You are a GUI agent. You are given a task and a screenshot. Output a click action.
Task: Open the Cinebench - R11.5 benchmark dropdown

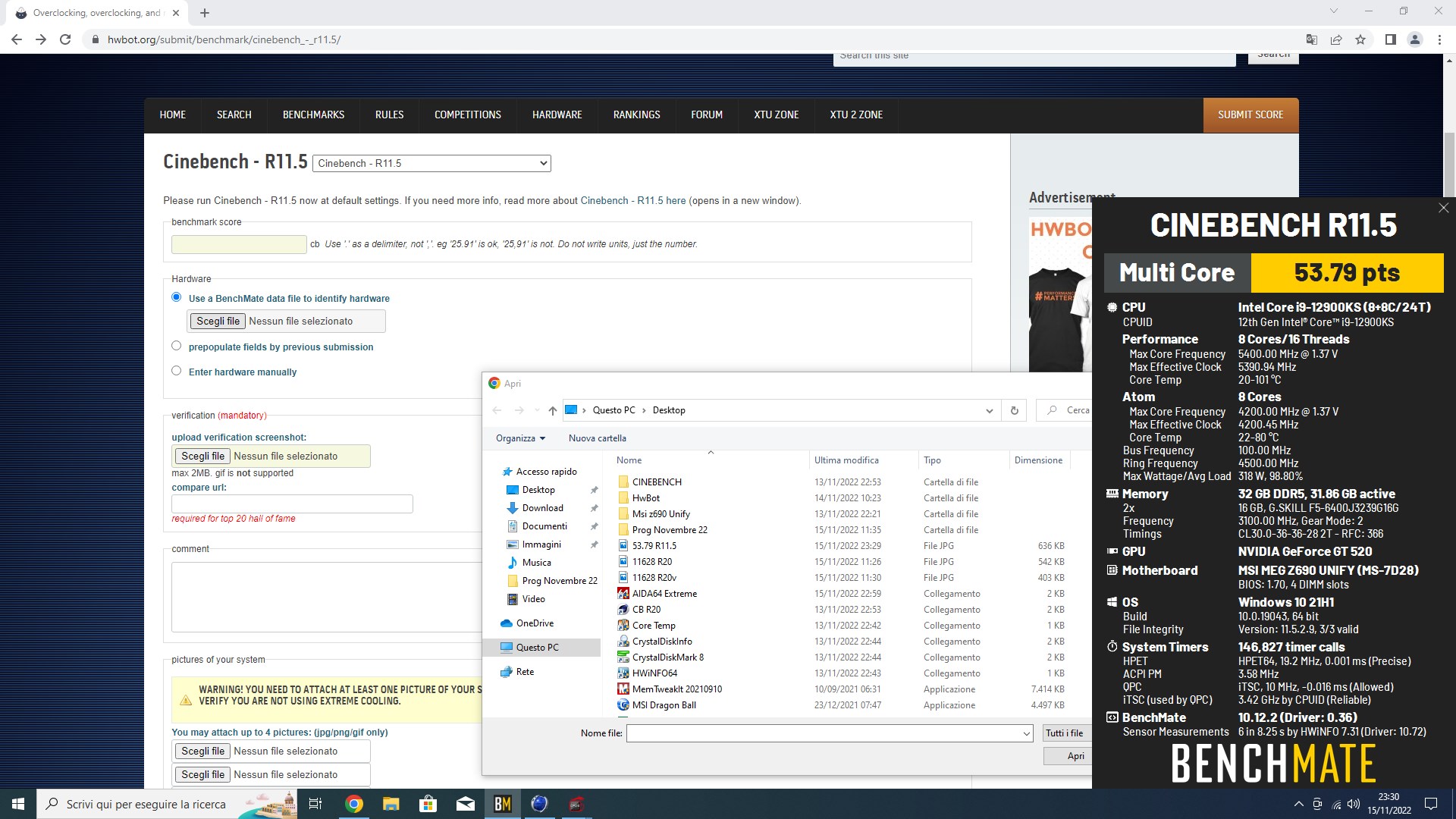(431, 163)
